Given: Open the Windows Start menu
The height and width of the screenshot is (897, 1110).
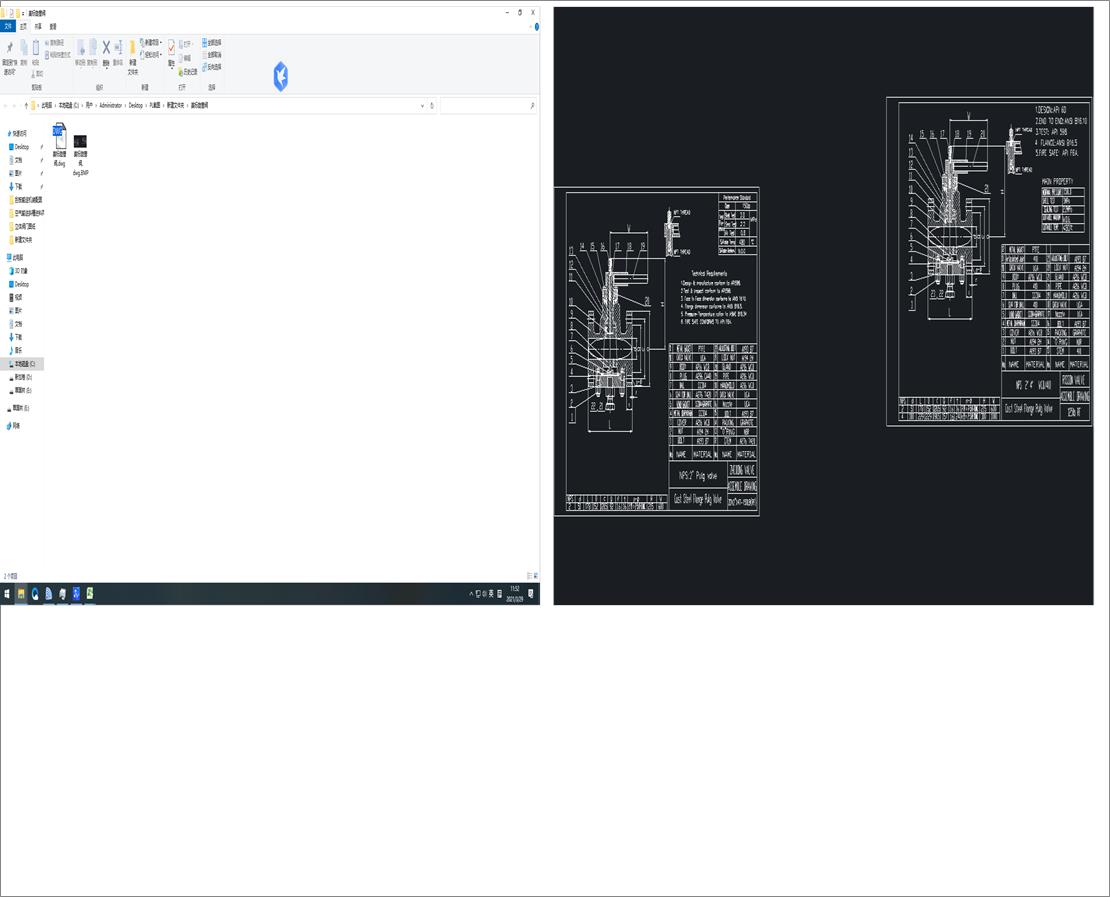Looking at the screenshot, I should (x=7, y=594).
